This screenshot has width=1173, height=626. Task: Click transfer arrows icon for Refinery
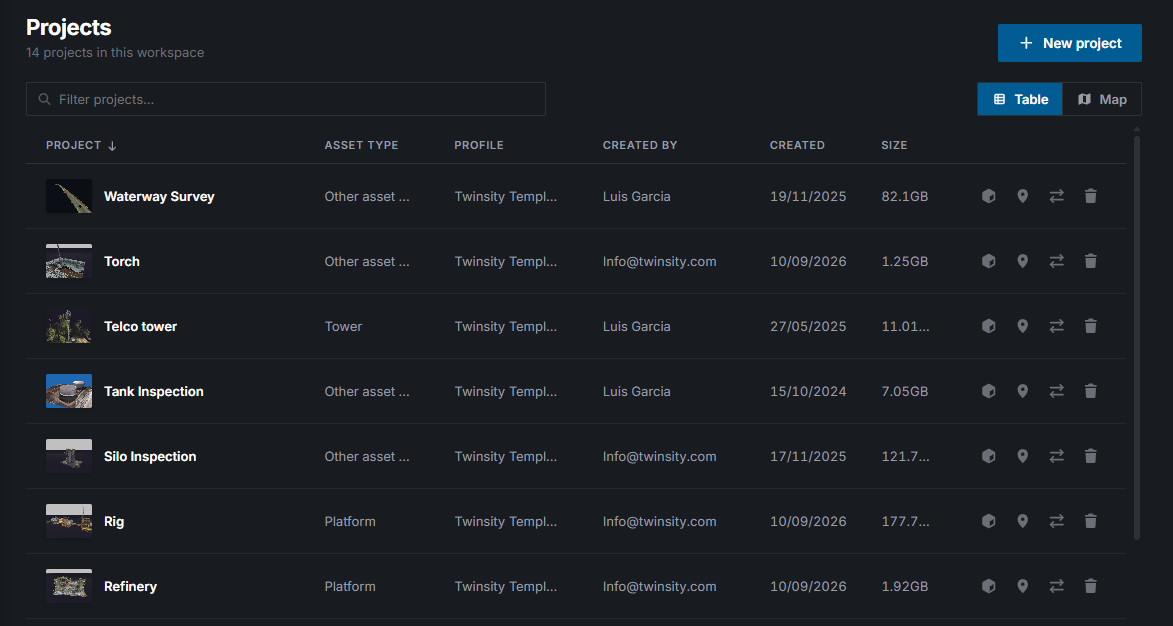(1056, 586)
